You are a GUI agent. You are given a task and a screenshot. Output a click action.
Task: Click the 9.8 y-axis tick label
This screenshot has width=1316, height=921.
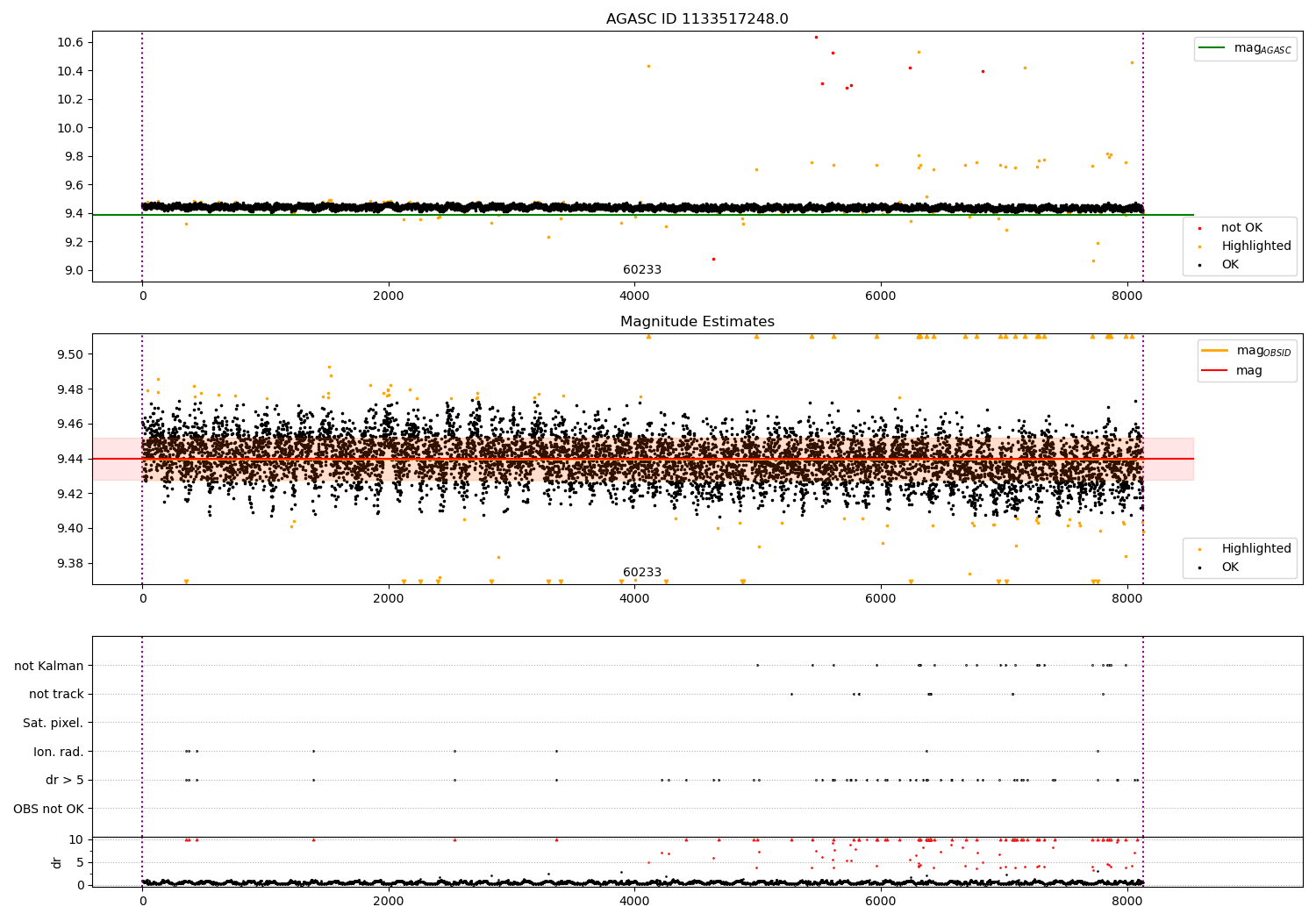tap(75, 157)
